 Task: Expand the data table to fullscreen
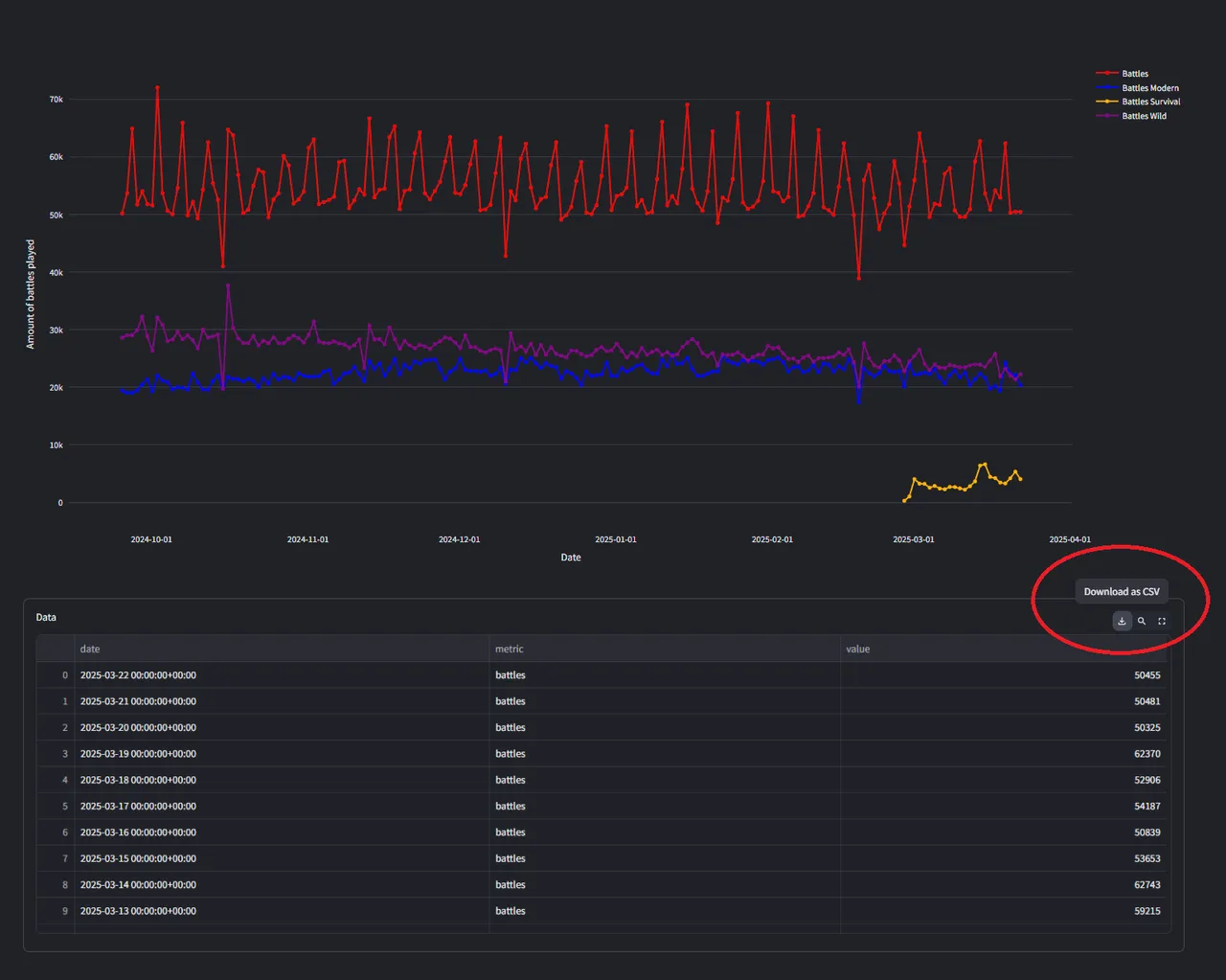pos(1162,621)
